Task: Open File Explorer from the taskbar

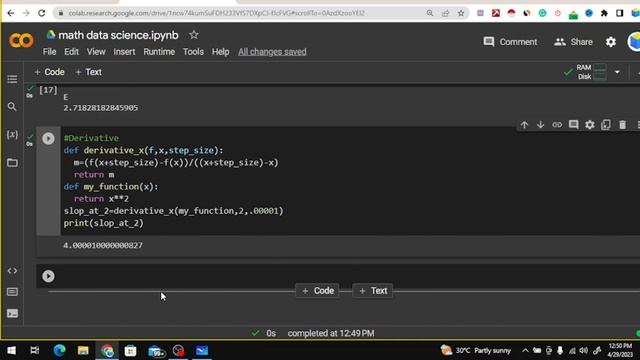Action: (83, 351)
